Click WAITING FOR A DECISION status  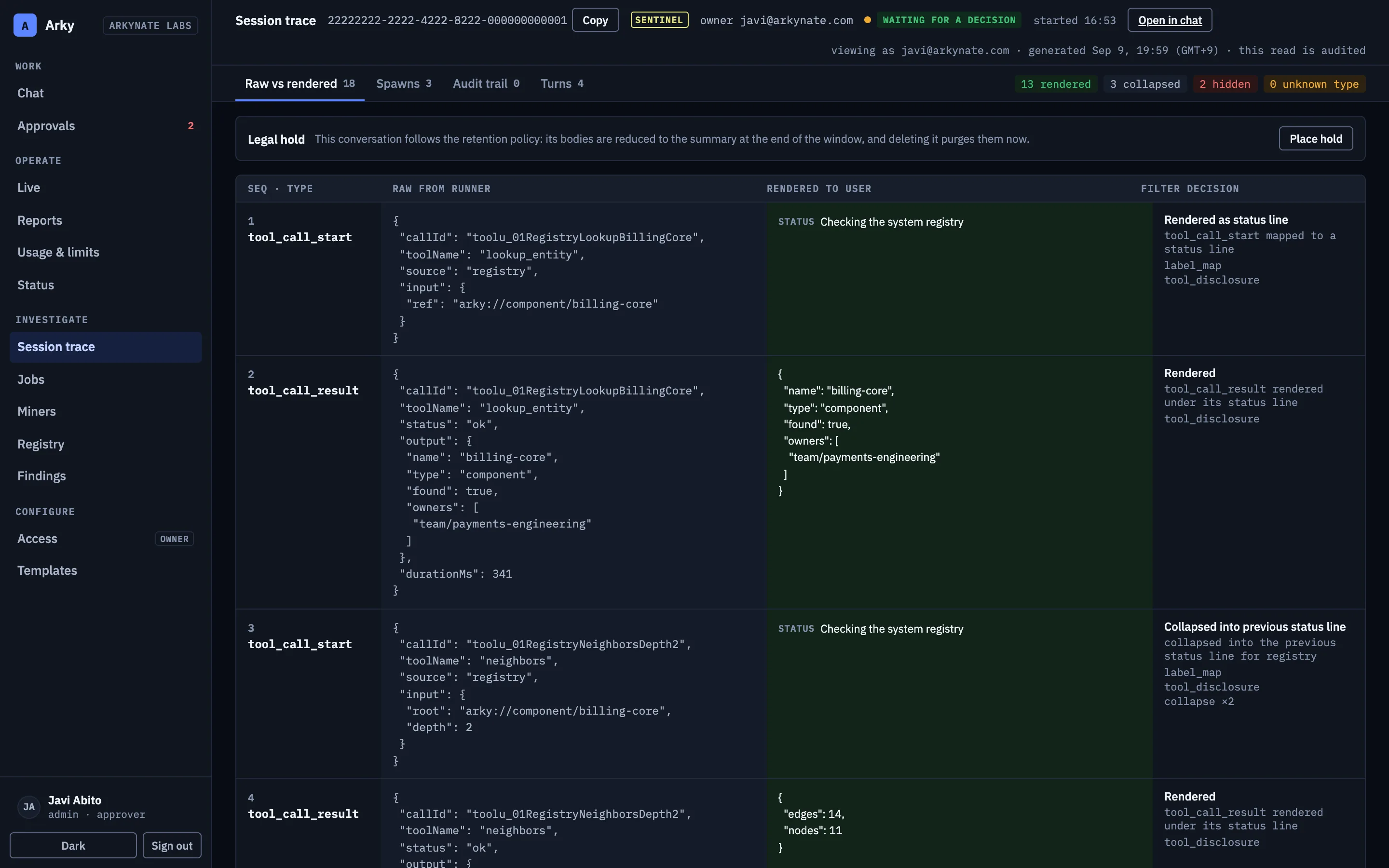(948, 20)
